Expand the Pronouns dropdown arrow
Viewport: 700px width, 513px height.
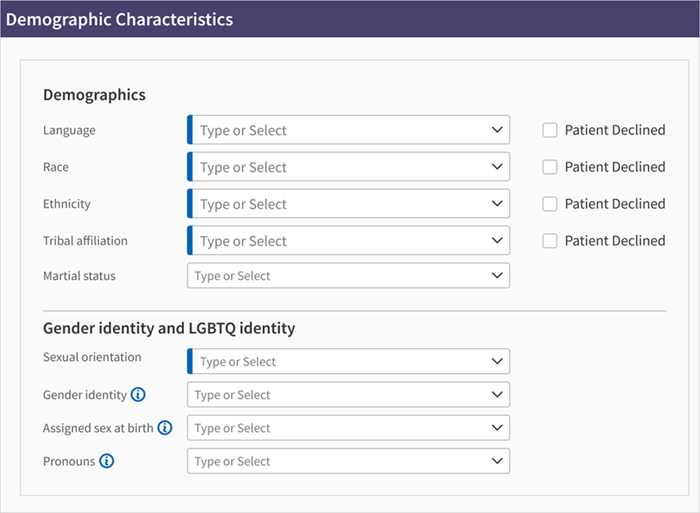(x=497, y=461)
